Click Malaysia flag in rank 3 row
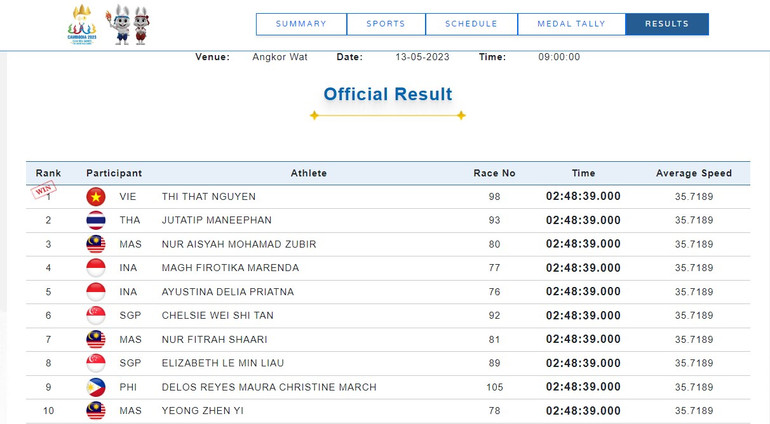Image resolution: width=770 pixels, height=424 pixels. [x=96, y=244]
